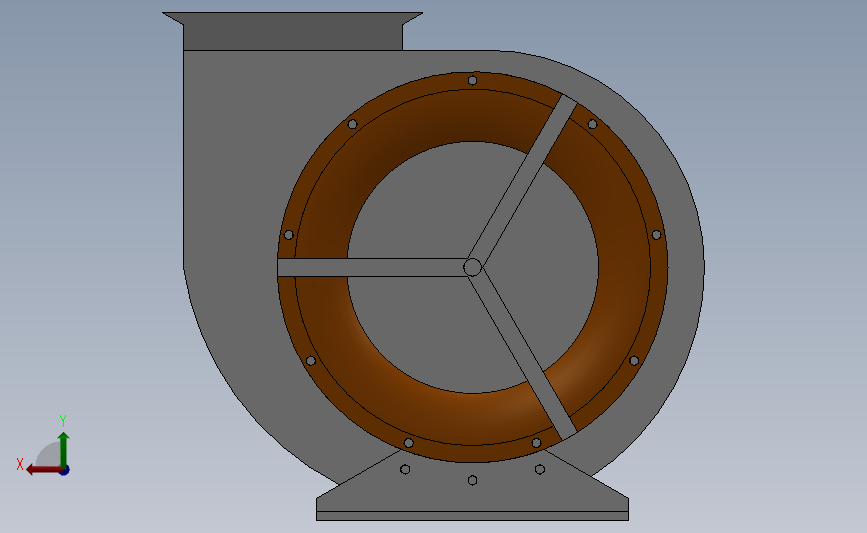The height and width of the screenshot is (533, 867).
Task: Select the central hub circle joining the three spokes
Action: point(472,268)
